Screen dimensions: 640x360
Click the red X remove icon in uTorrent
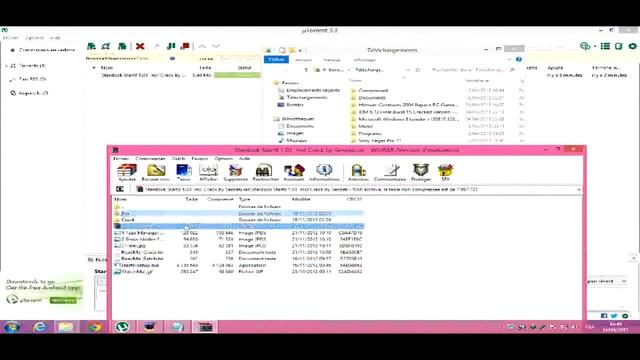coord(140,46)
